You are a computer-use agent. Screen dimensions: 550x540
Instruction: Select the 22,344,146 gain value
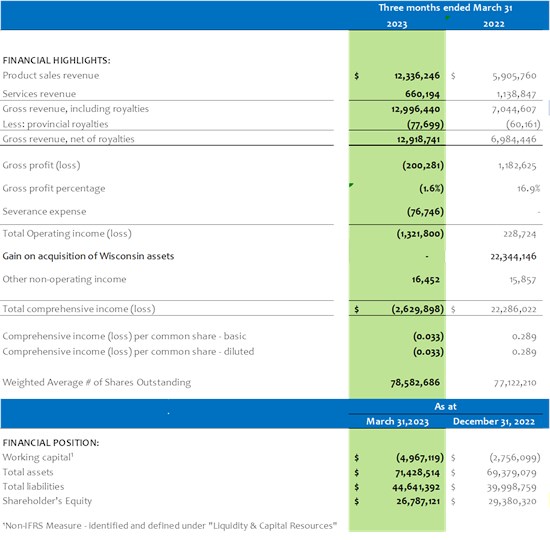coord(513,256)
